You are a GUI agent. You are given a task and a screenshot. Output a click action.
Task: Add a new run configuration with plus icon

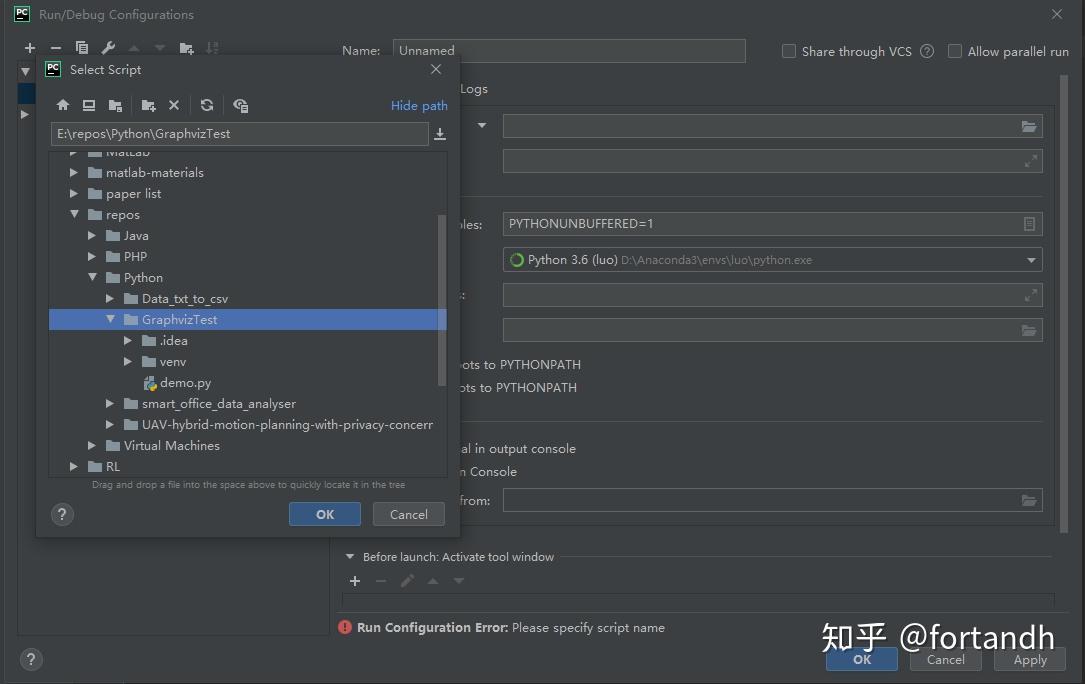[29, 47]
